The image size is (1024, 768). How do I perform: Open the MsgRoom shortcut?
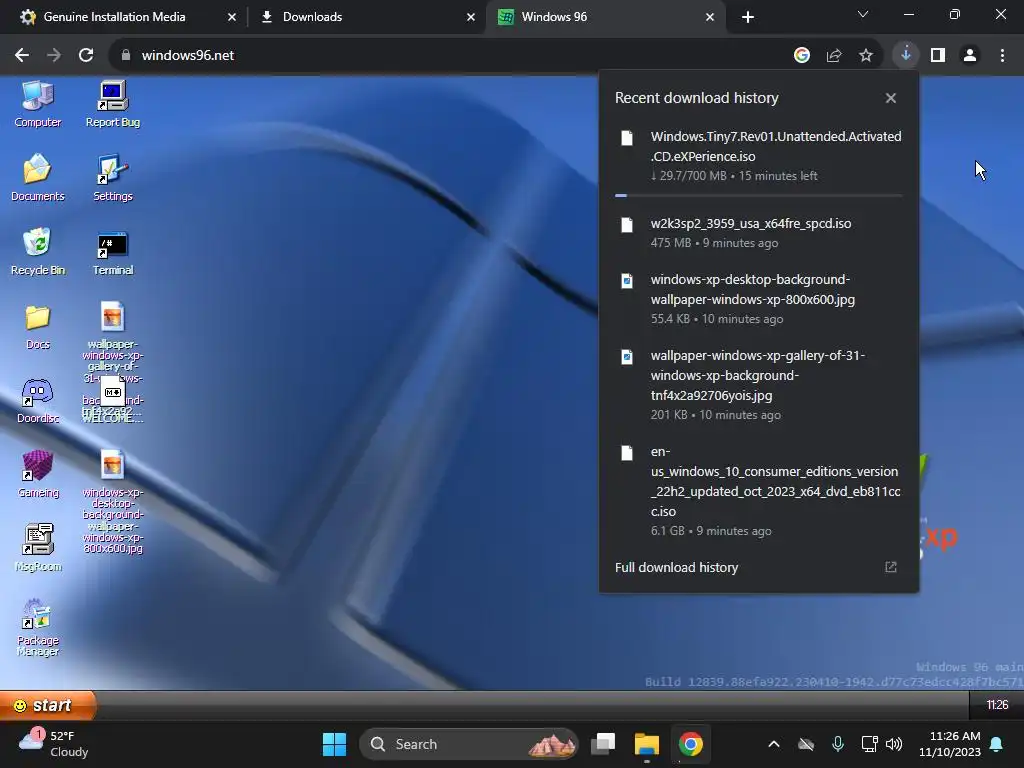point(38,549)
